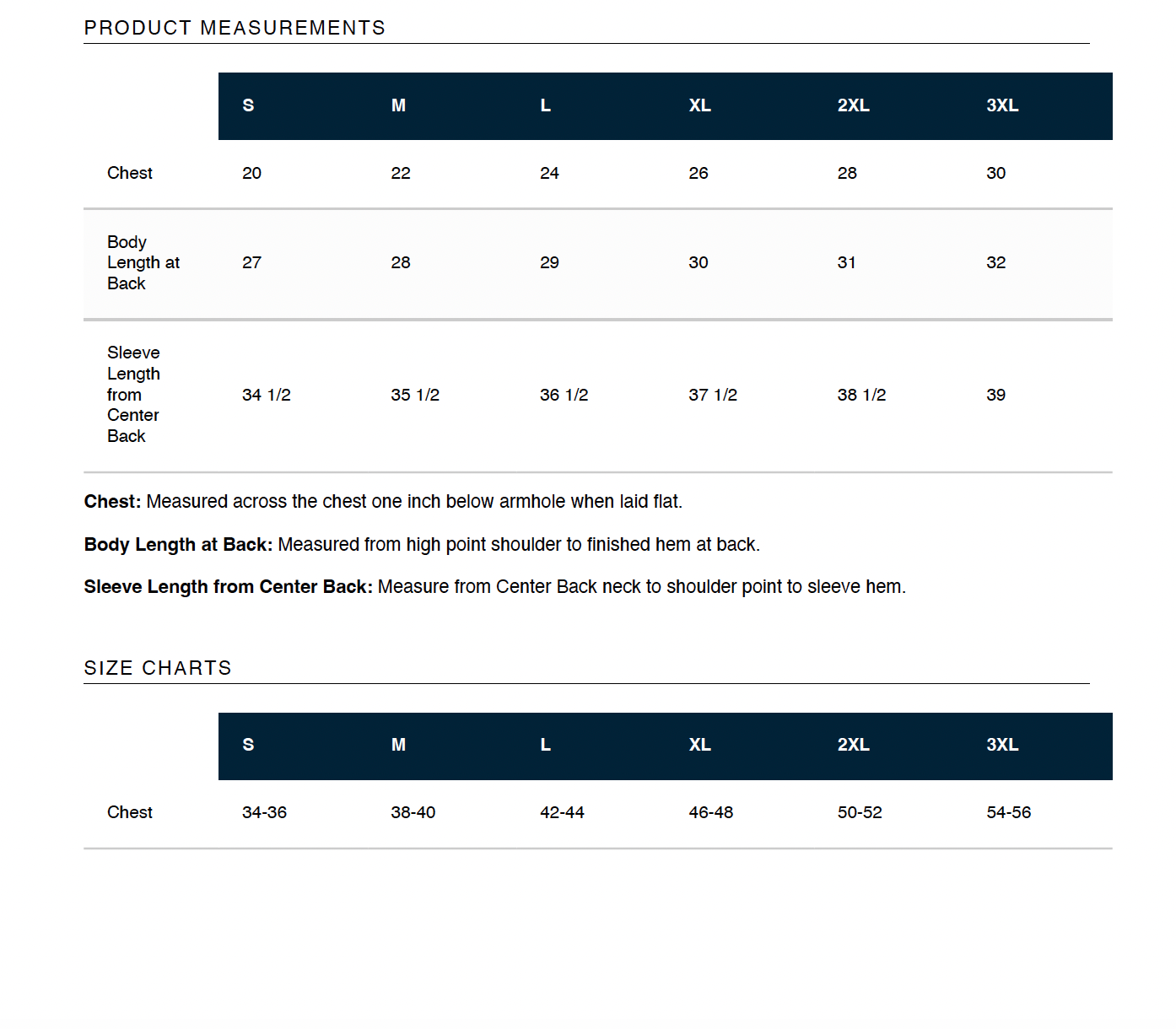
Task: Click the 54-56 chest size cell
Action: 1008,812
